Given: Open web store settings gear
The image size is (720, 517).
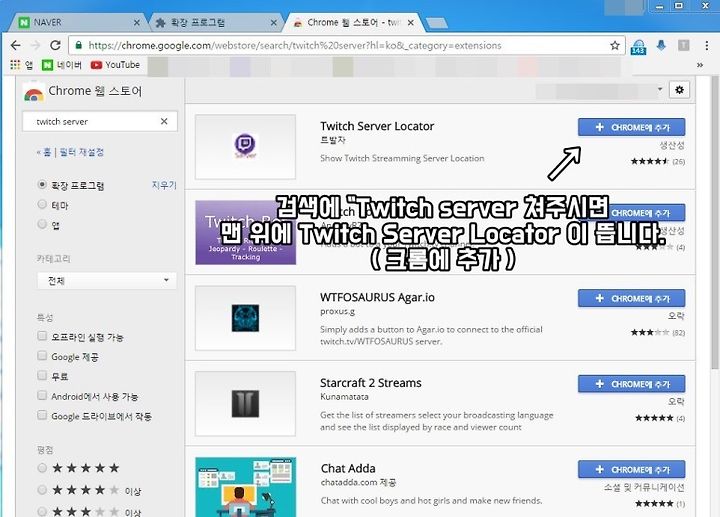Looking at the screenshot, I should (679, 90).
